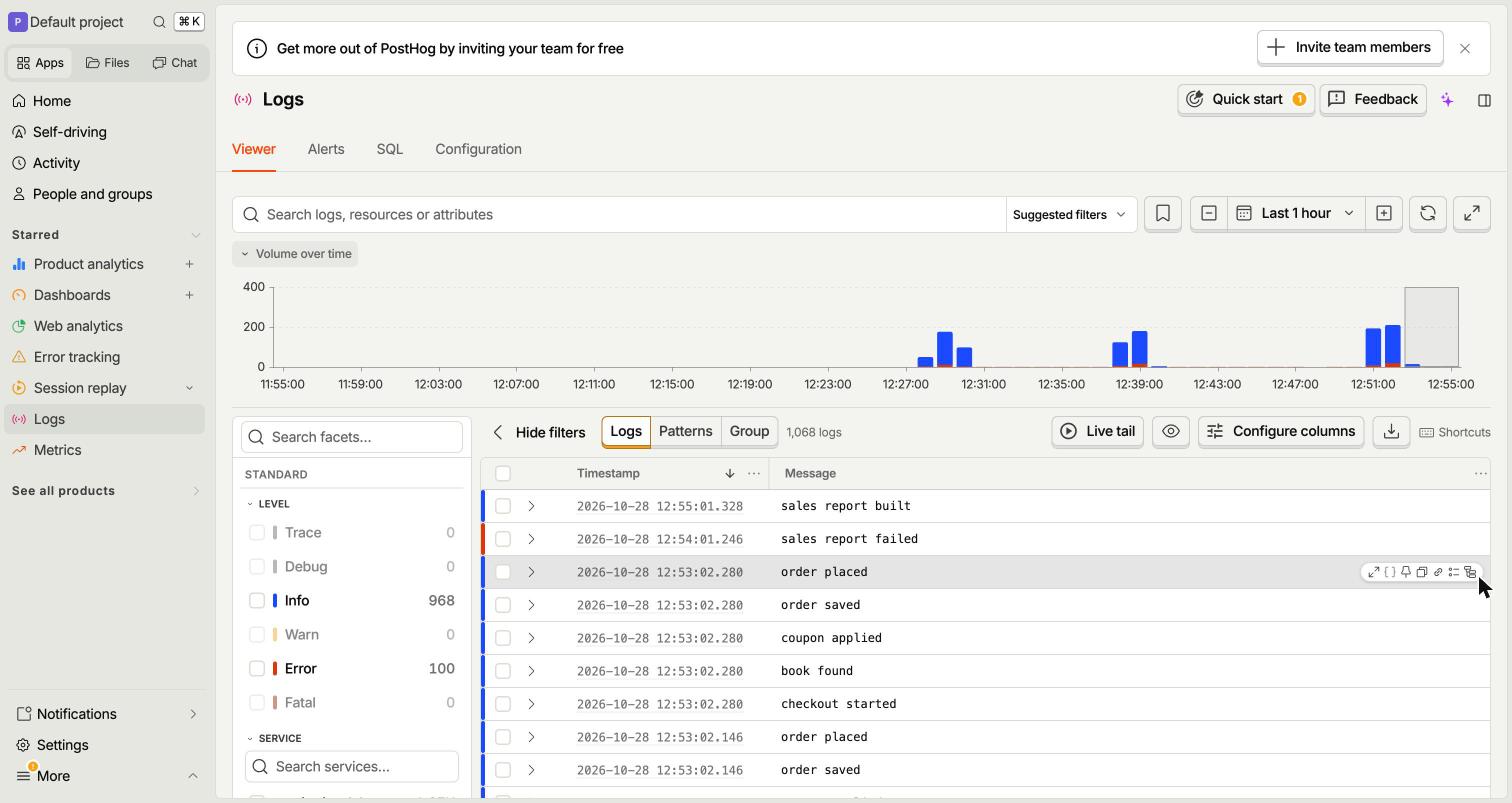
Task: Zoom in the time range with the plus icon
Action: pos(1384,213)
